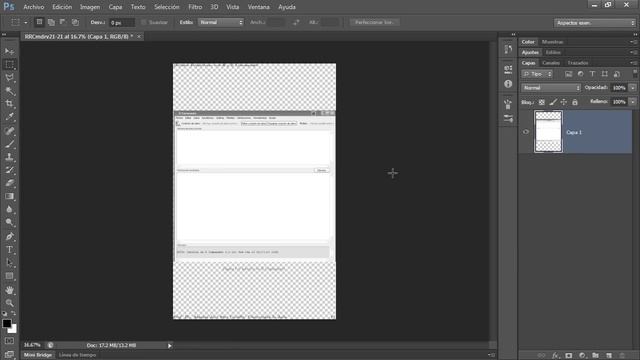Open the collapsed Info panel icon
The image size is (640, 360).
[x=508, y=84]
